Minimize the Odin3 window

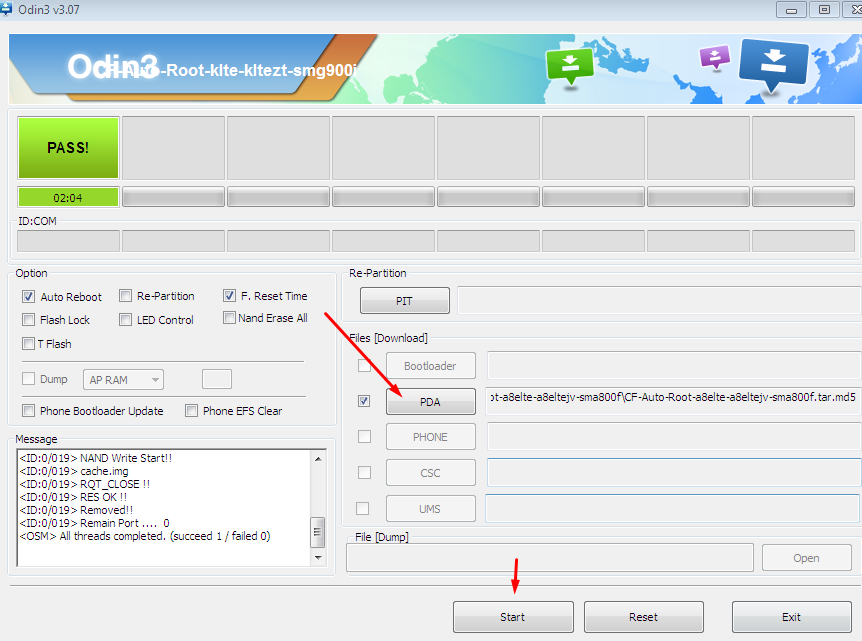tap(791, 10)
